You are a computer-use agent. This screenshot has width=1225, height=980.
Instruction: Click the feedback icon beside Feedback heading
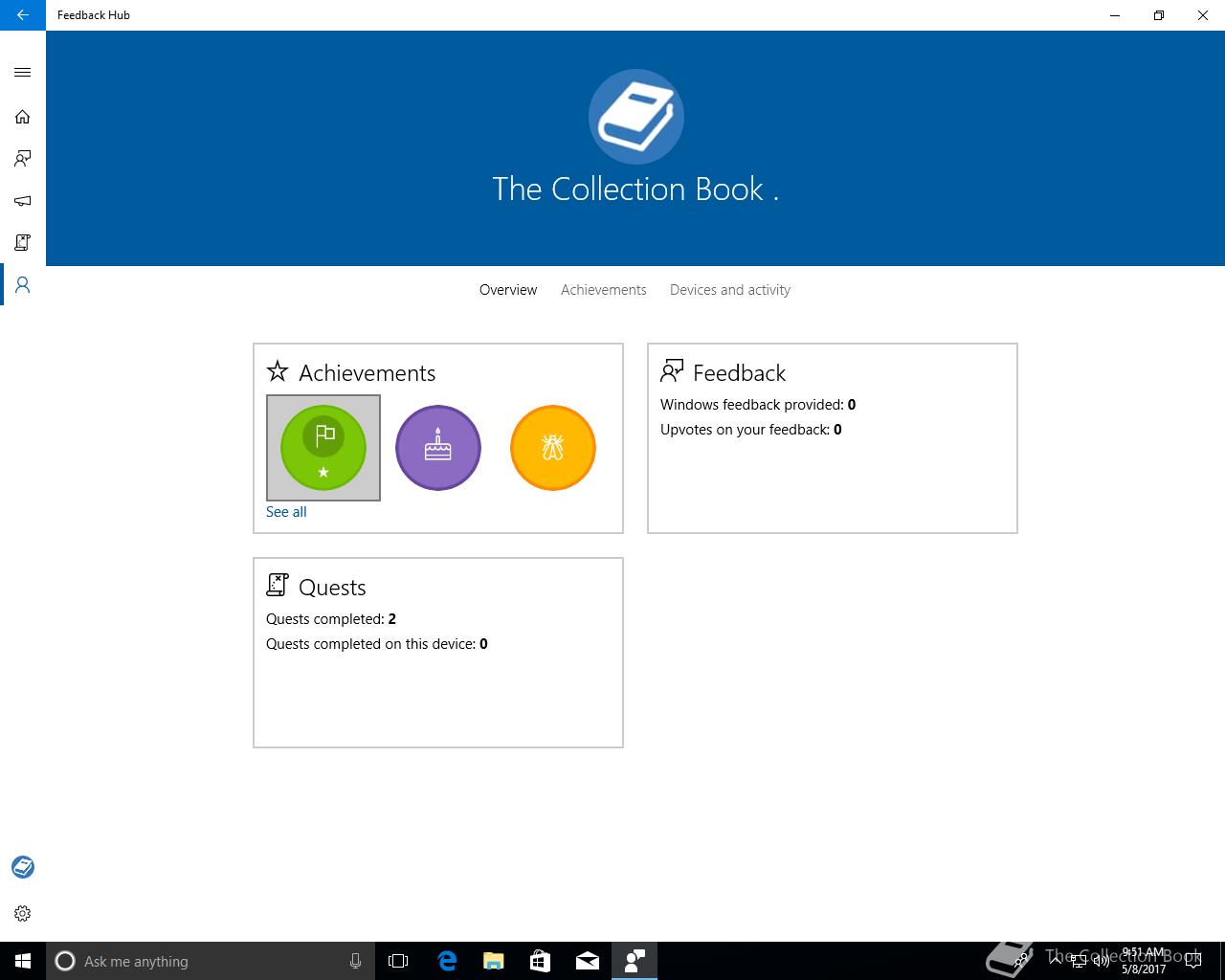(x=672, y=371)
